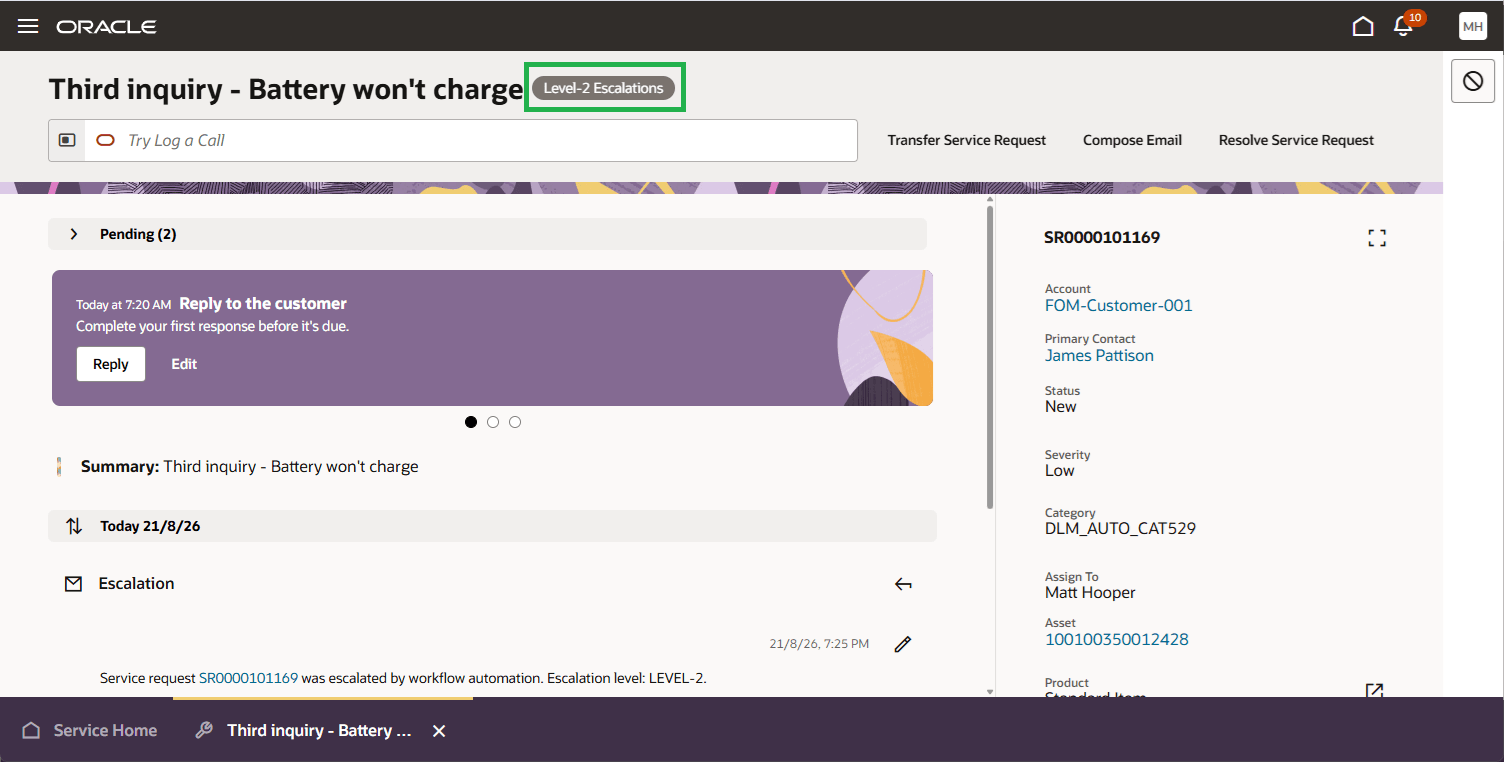1504x762 pixels.
Task: Open notifications bell with 10 badge
Action: [x=1404, y=26]
